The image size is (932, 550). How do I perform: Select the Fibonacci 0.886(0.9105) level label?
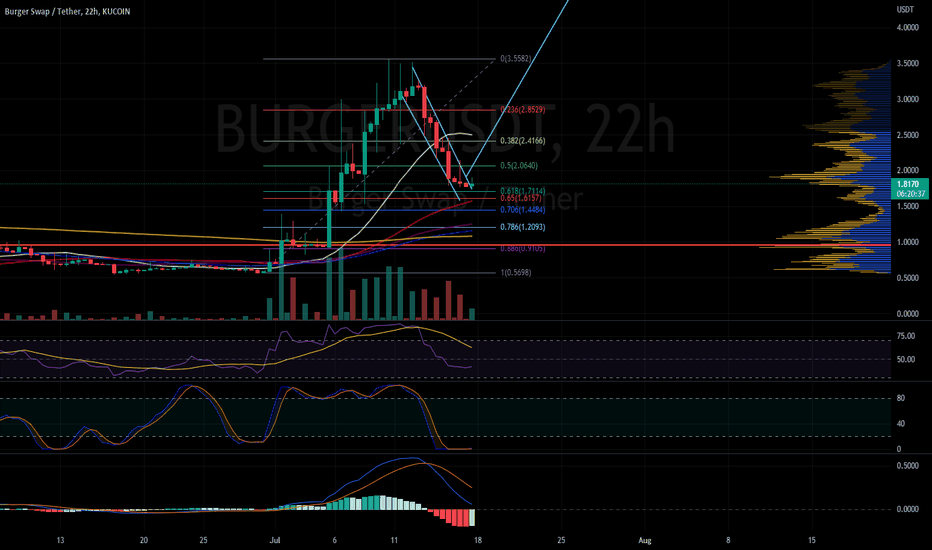[522, 249]
